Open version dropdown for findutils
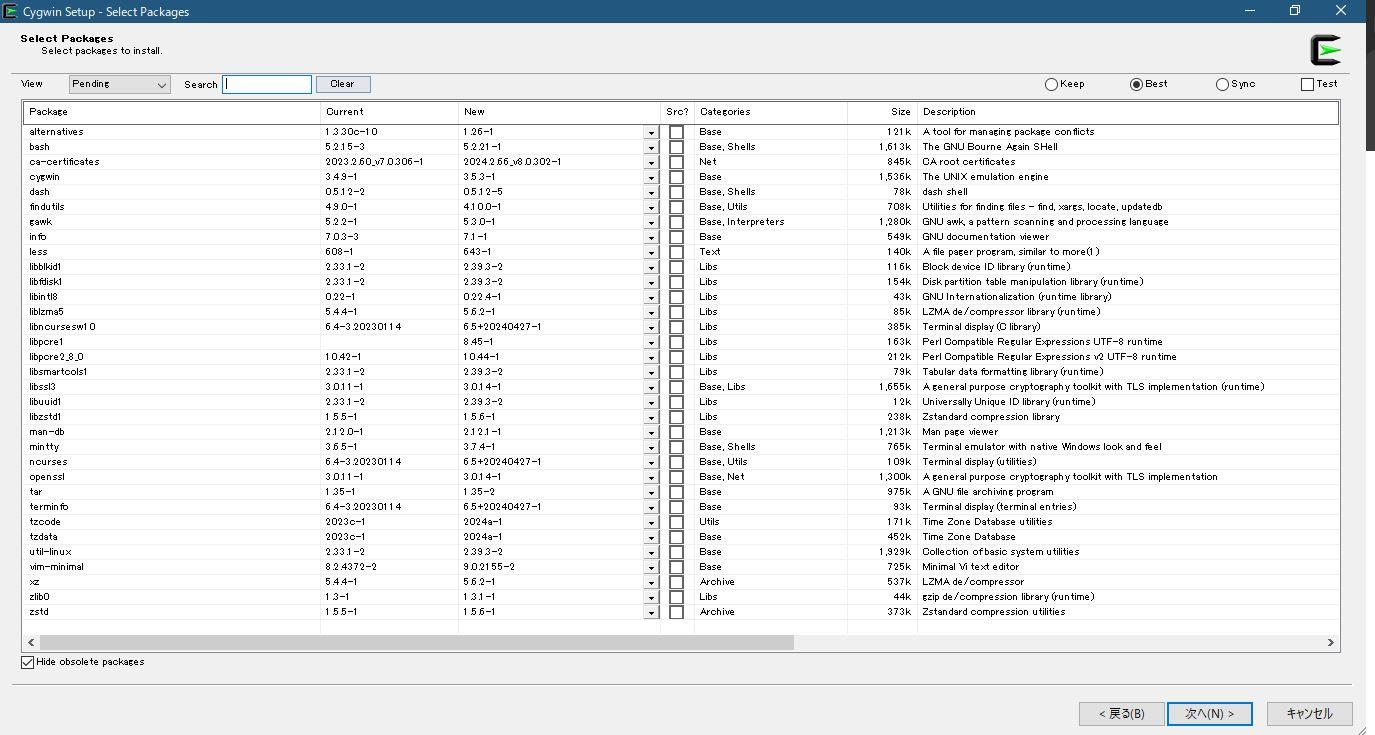 (651, 207)
